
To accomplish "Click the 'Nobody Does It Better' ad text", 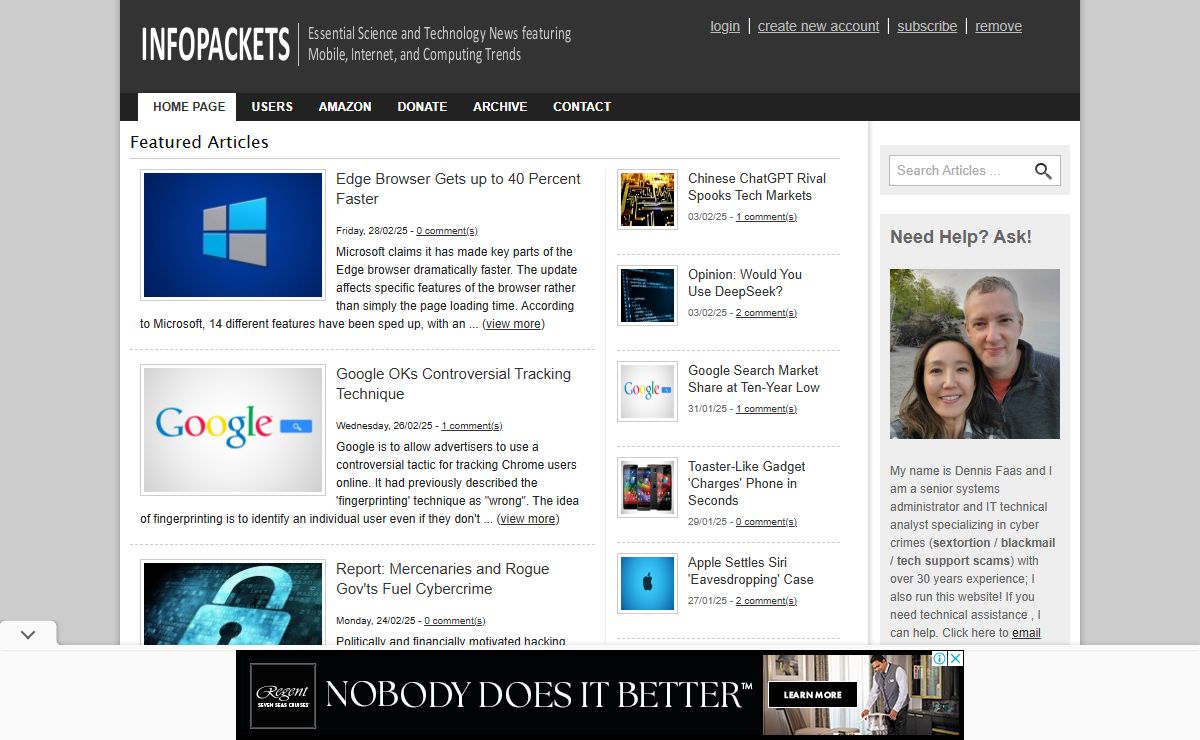I will [x=539, y=694].
